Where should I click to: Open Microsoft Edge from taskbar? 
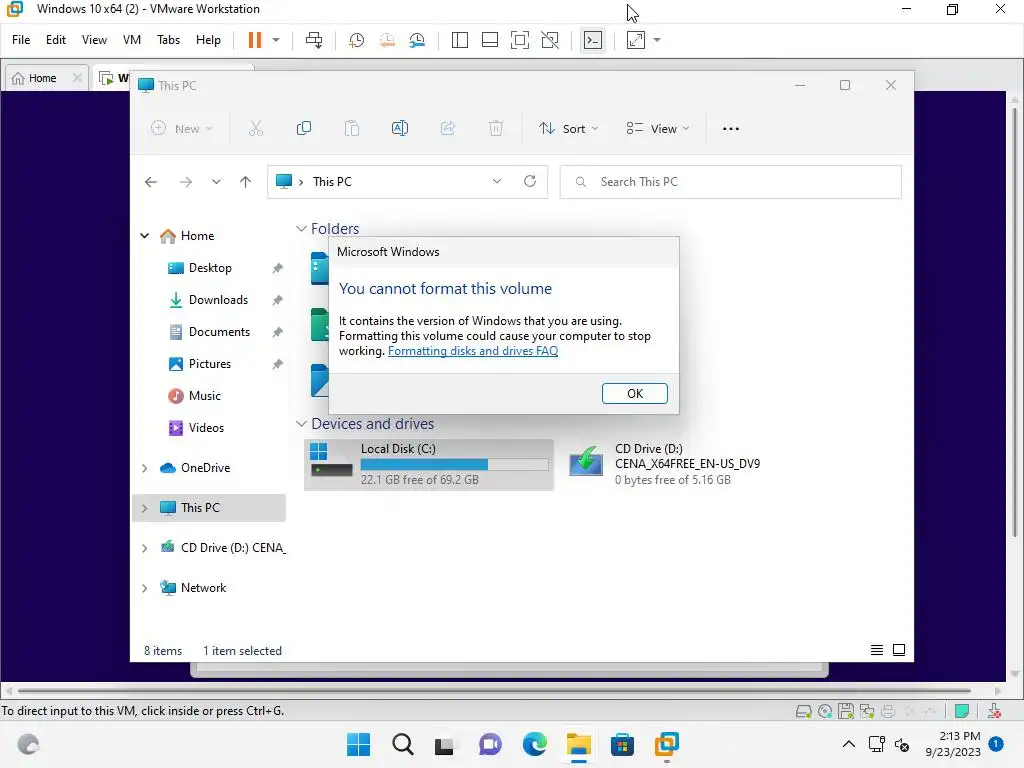click(x=535, y=744)
